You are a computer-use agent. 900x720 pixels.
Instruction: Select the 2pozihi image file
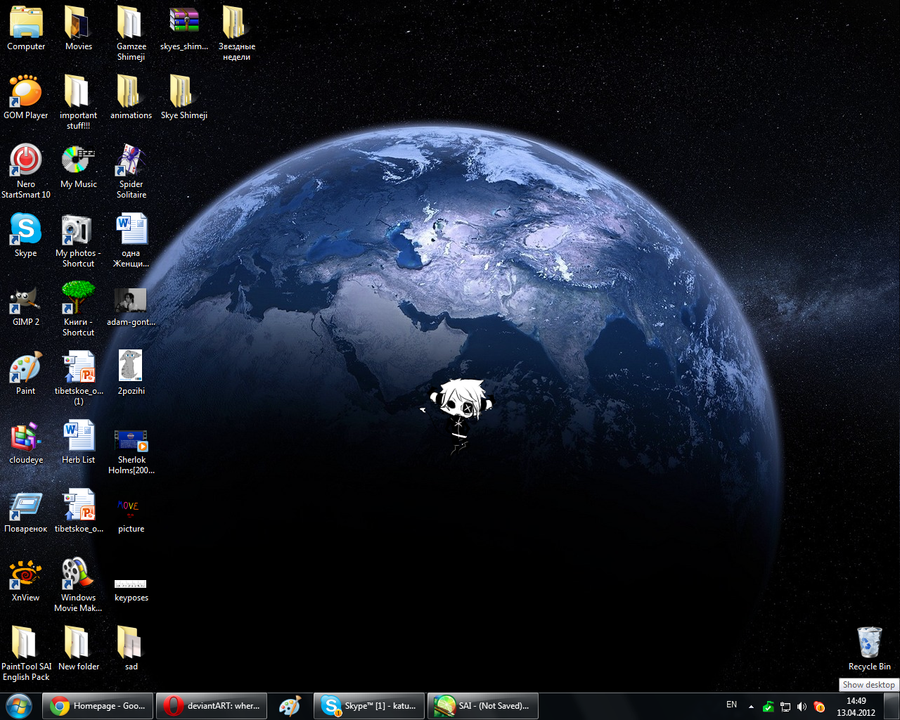131,373
